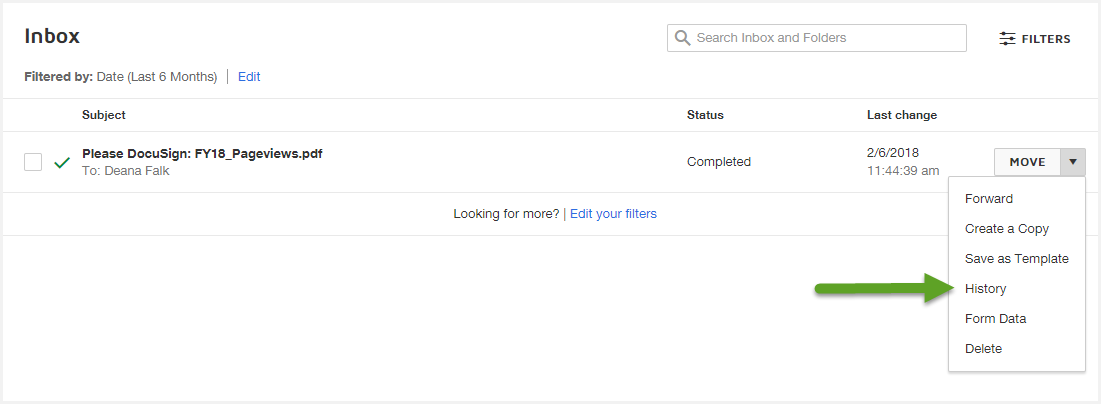Viewport: 1101px width, 404px height.
Task: Select Save as Template entry
Action: 1016,259
